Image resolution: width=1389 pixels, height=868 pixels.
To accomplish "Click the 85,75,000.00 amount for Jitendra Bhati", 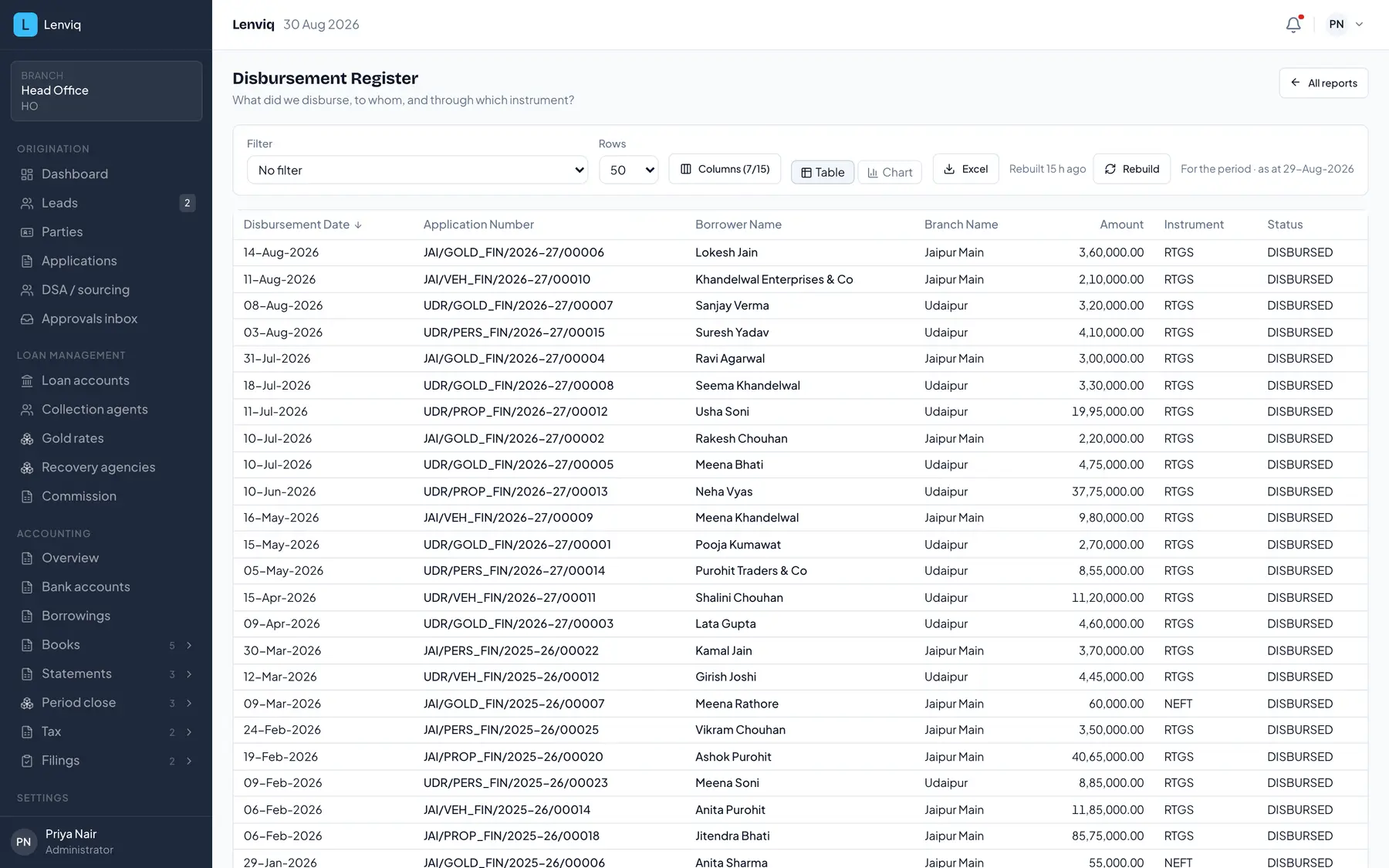I will click(x=1107, y=836).
